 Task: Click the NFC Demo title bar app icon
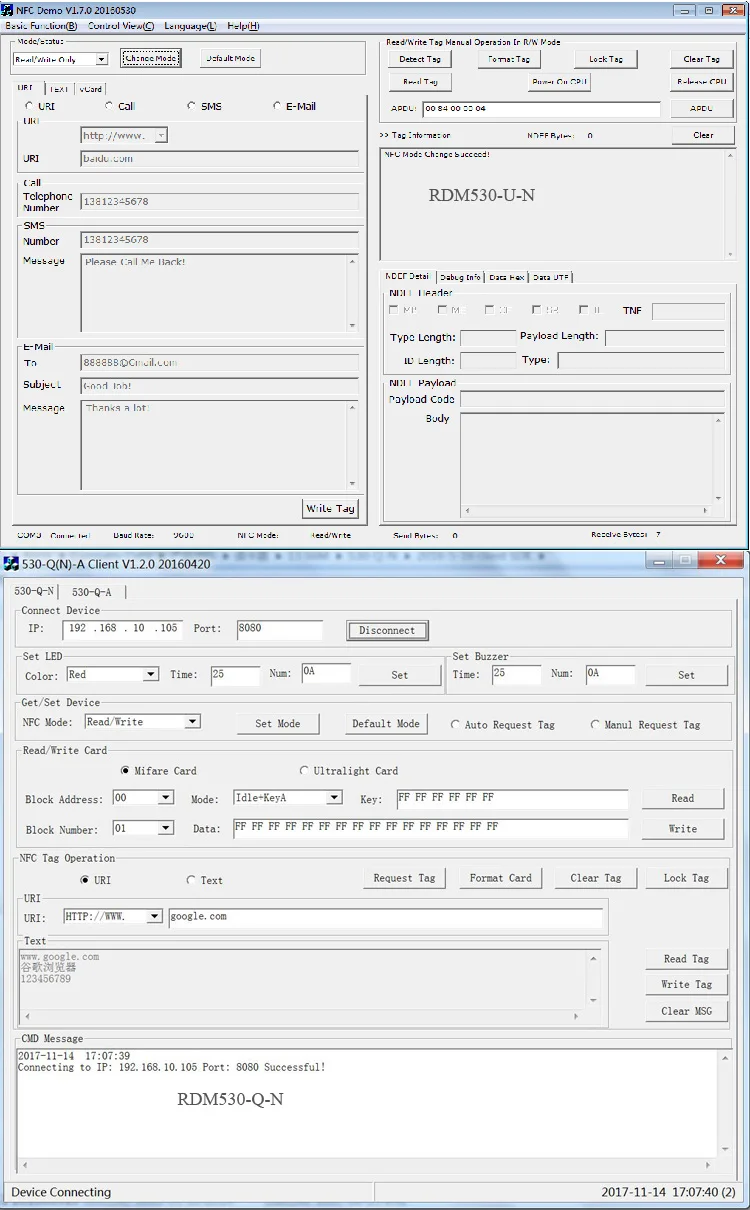click(8, 9)
